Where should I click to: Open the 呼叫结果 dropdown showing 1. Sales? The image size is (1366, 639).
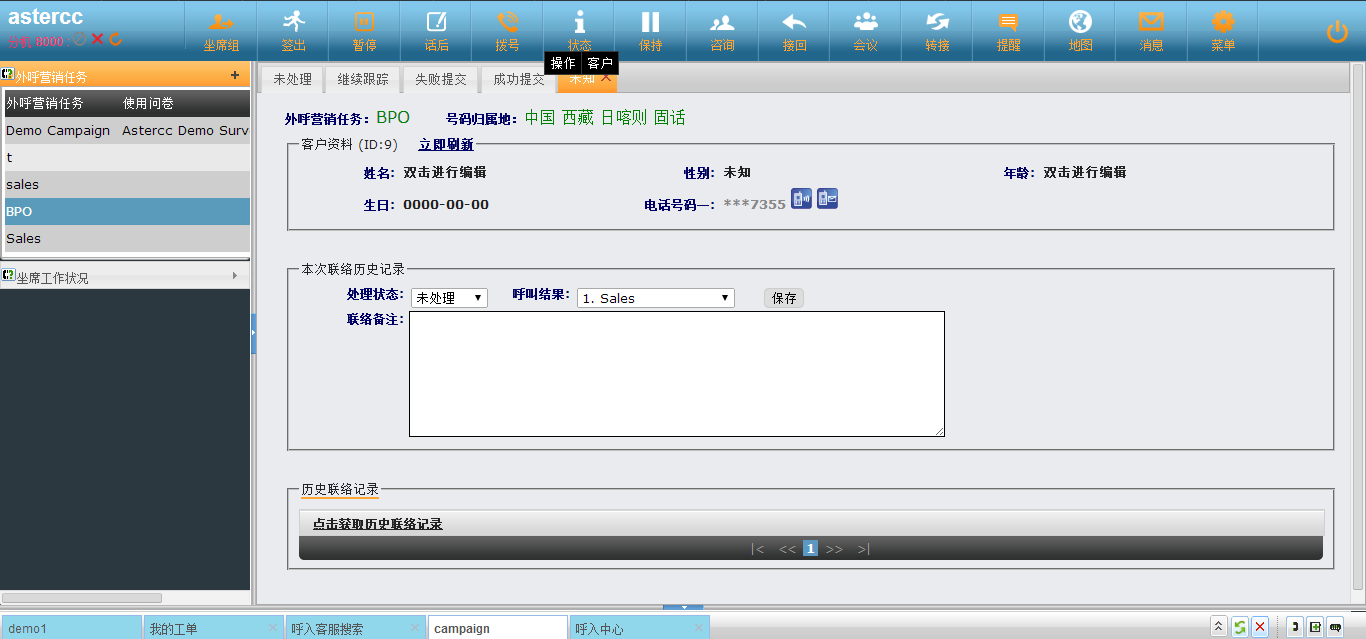pyautogui.click(x=655, y=298)
